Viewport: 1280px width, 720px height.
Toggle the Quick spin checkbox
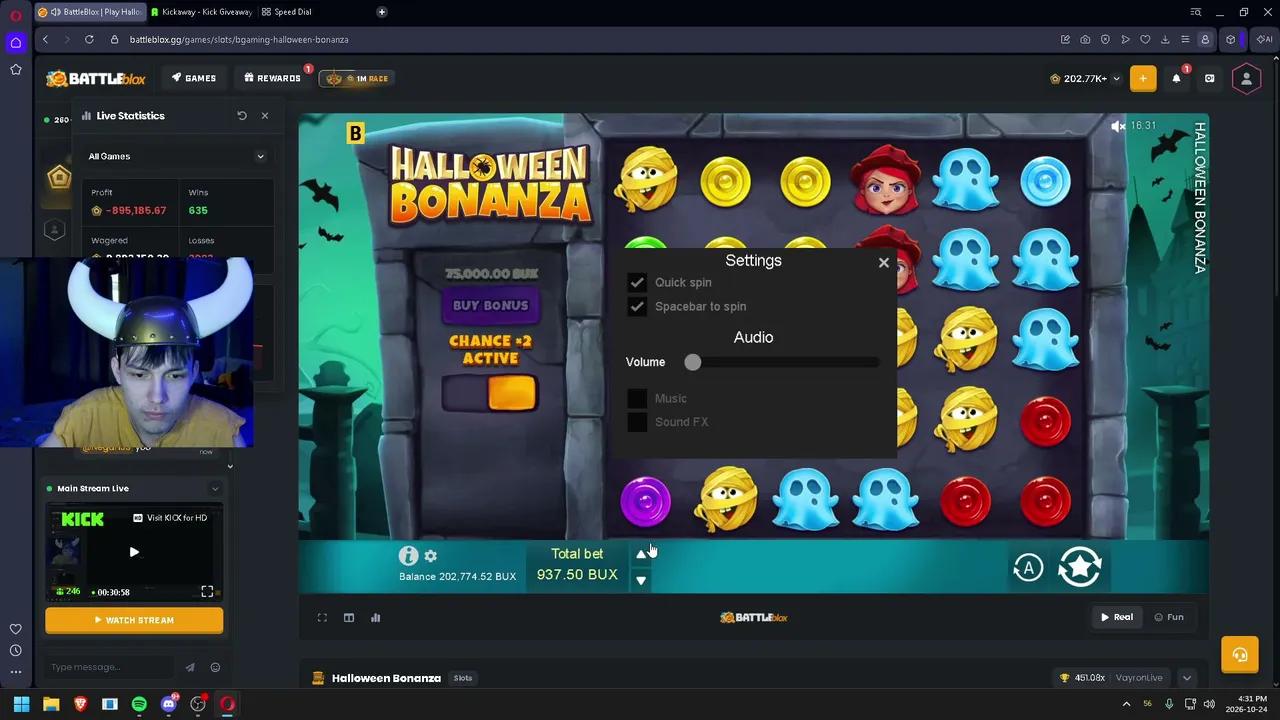(637, 282)
